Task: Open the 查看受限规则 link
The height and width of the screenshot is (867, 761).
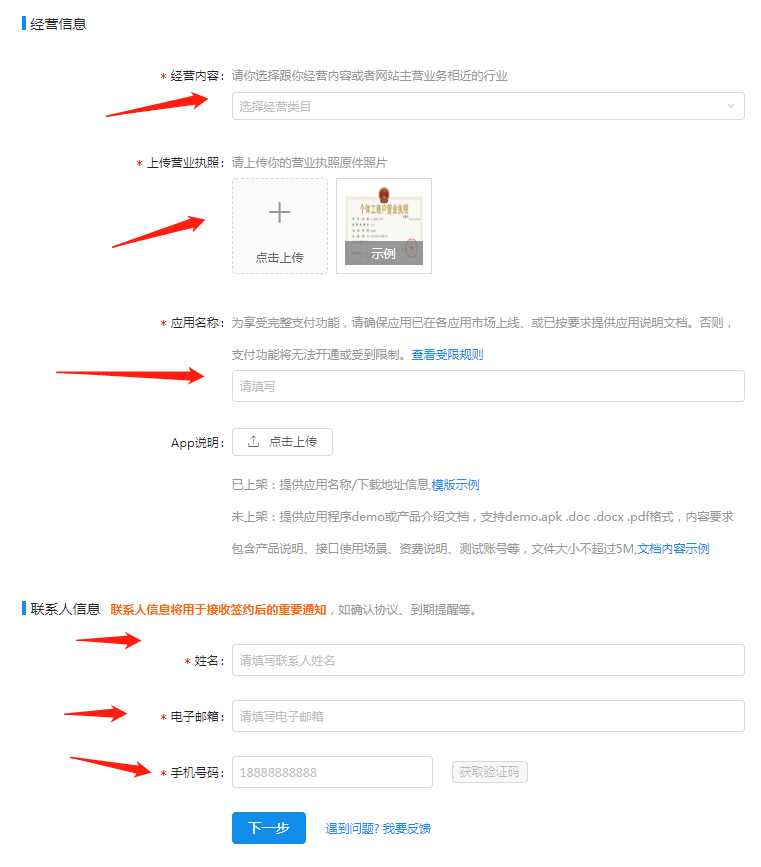Action: (x=447, y=354)
